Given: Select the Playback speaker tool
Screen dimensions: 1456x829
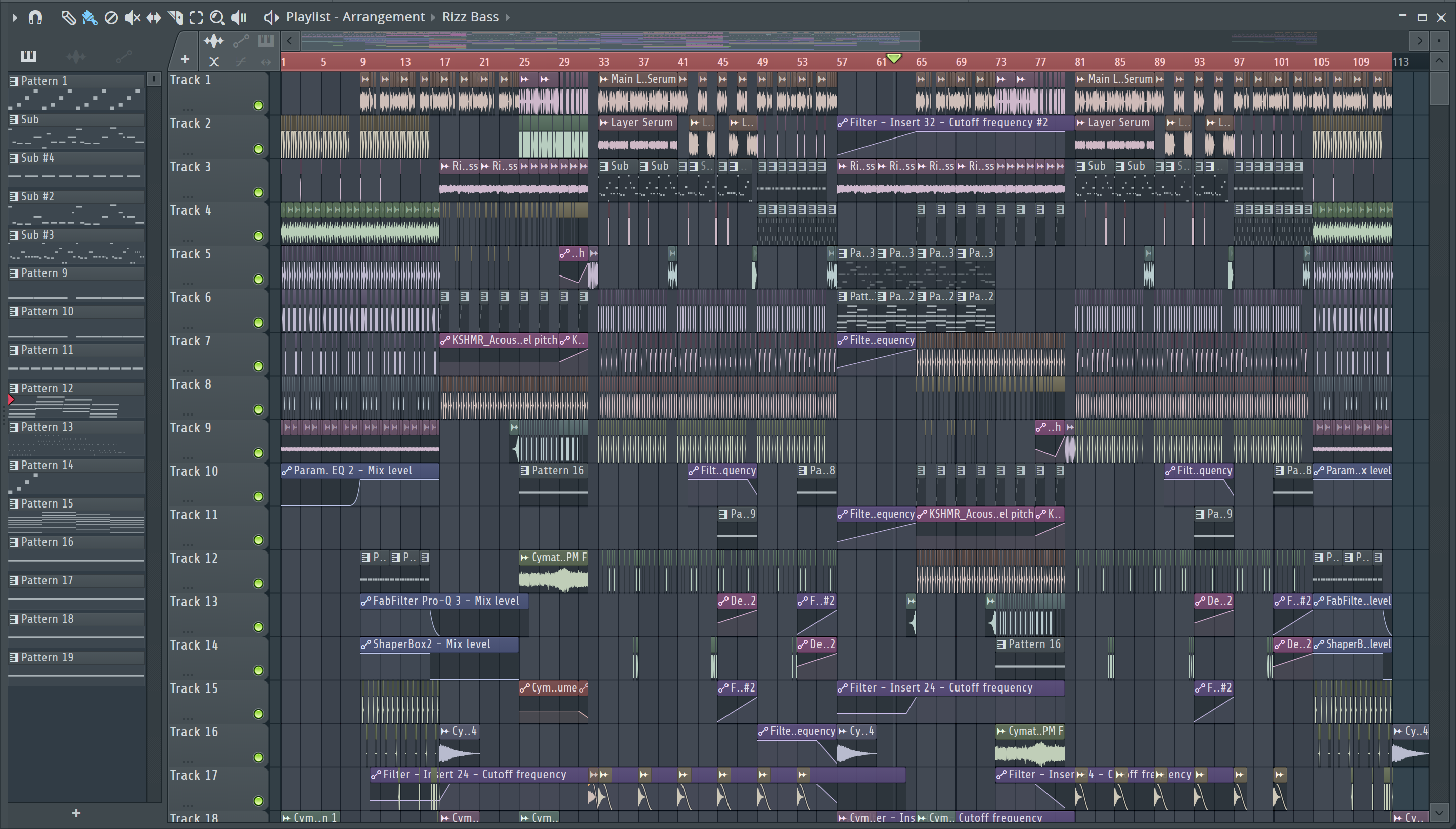Looking at the screenshot, I should pyautogui.click(x=239, y=18).
